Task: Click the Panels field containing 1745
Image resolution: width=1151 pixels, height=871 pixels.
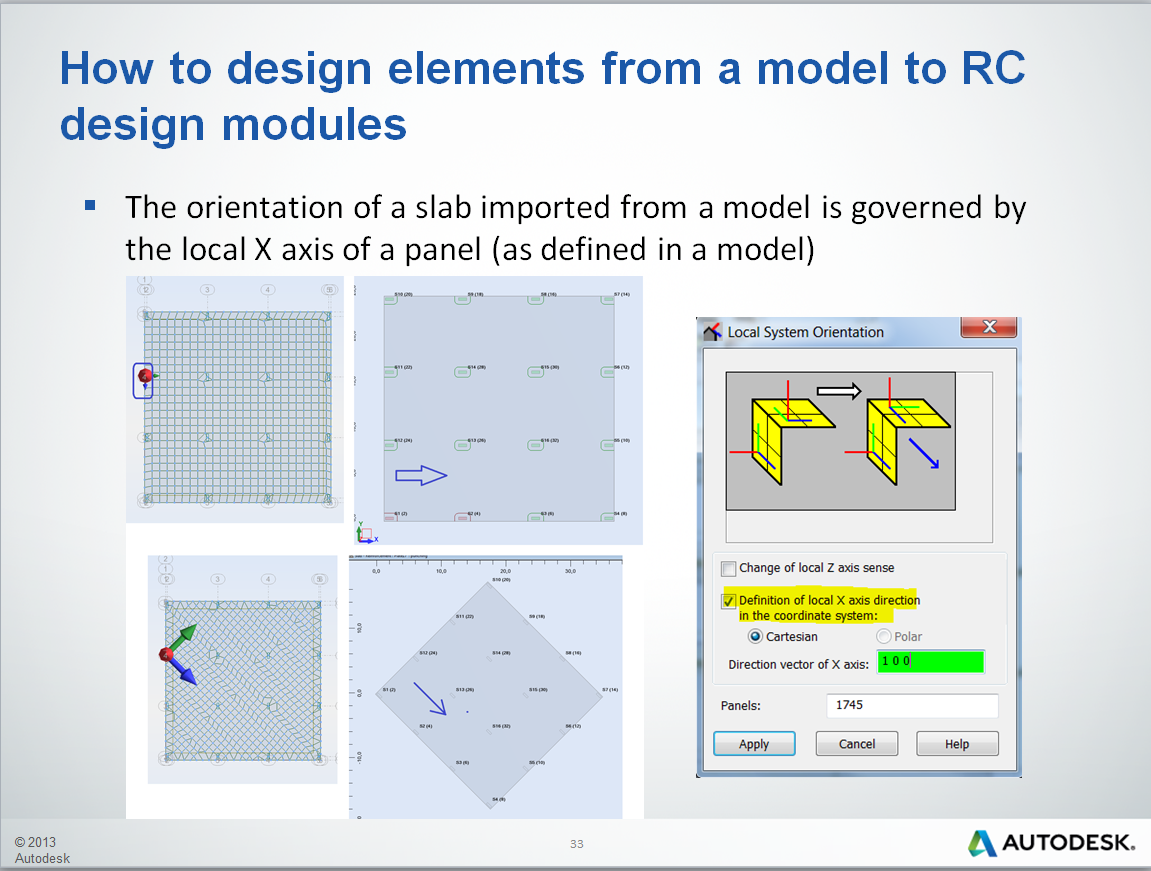Action: [912, 705]
